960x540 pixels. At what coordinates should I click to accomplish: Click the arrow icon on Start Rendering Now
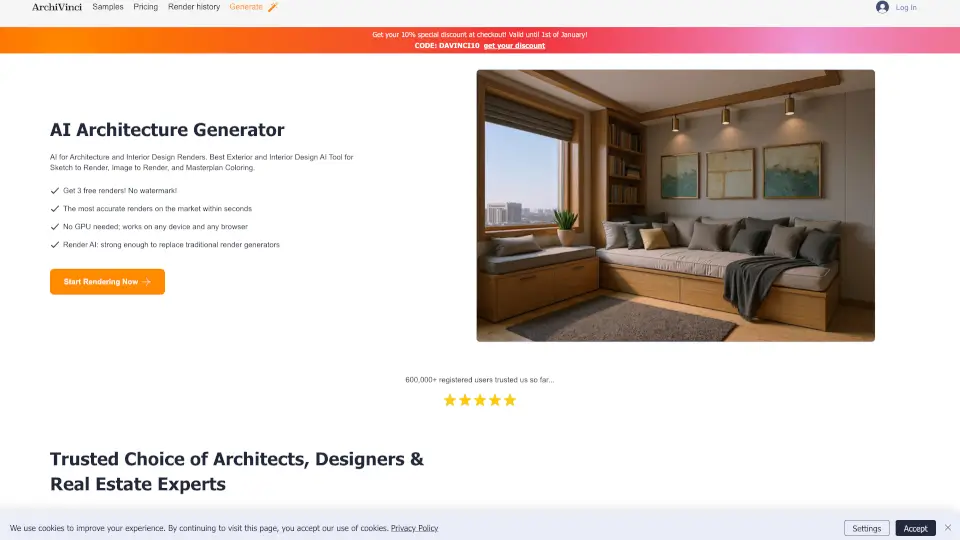coord(147,282)
